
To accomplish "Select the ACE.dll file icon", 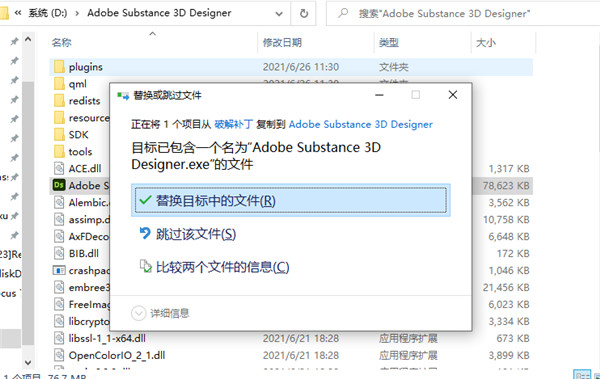I will pos(59,168).
